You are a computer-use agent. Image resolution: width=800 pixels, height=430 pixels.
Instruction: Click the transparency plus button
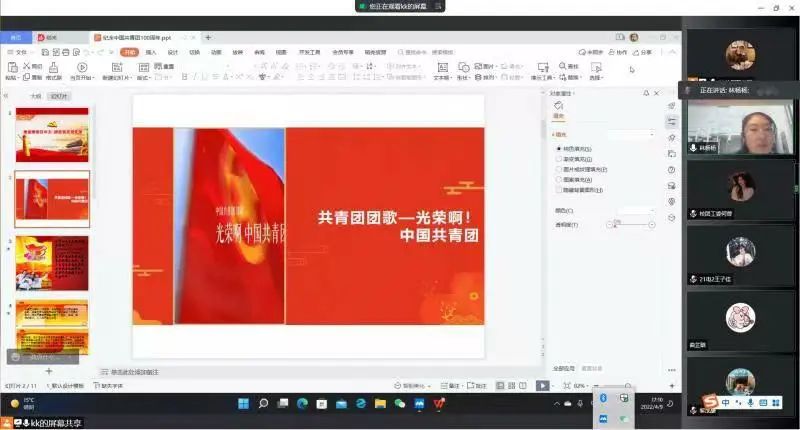point(652,224)
